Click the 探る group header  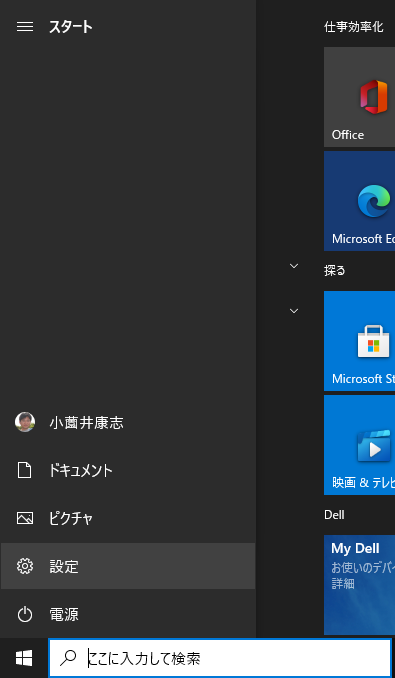335,271
